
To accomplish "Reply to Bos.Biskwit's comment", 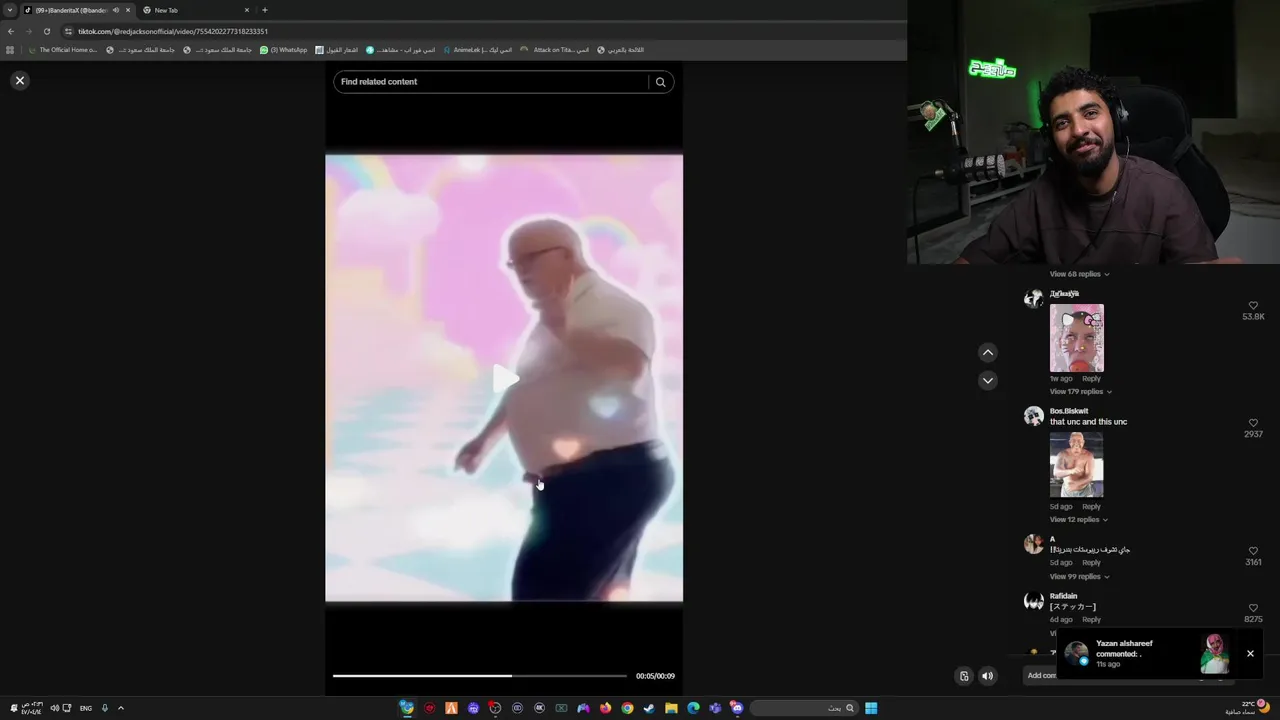I will (x=1091, y=506).
